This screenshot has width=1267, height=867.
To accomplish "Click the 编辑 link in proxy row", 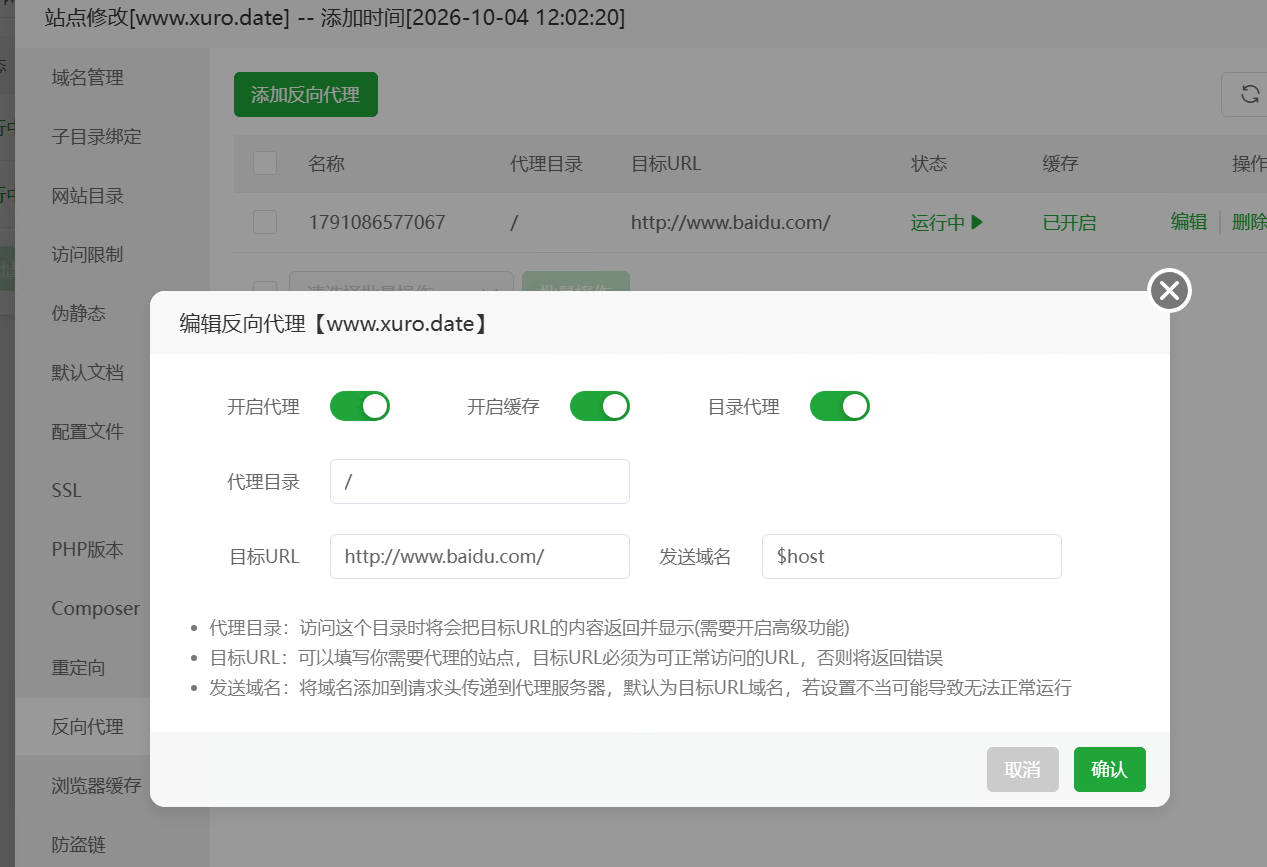I will click(1189, 222).
